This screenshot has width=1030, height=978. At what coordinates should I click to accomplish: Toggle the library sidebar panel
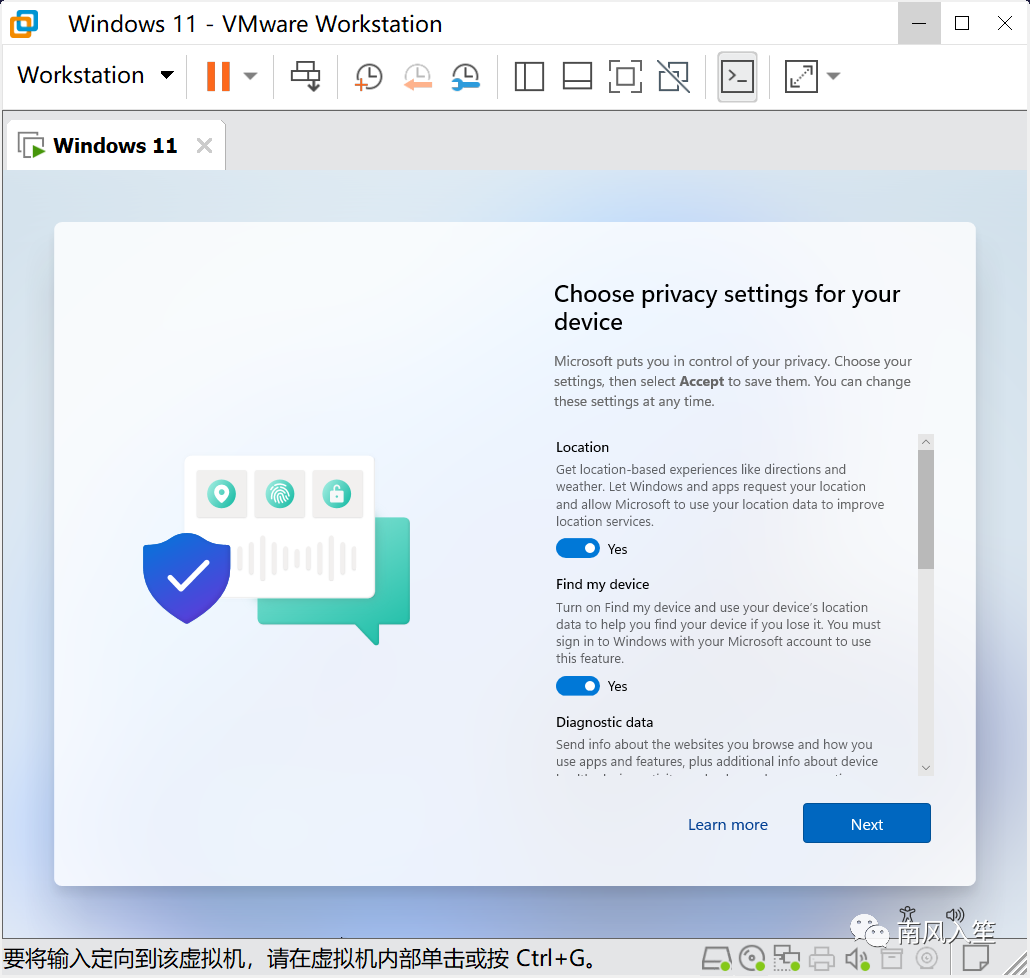529,77
